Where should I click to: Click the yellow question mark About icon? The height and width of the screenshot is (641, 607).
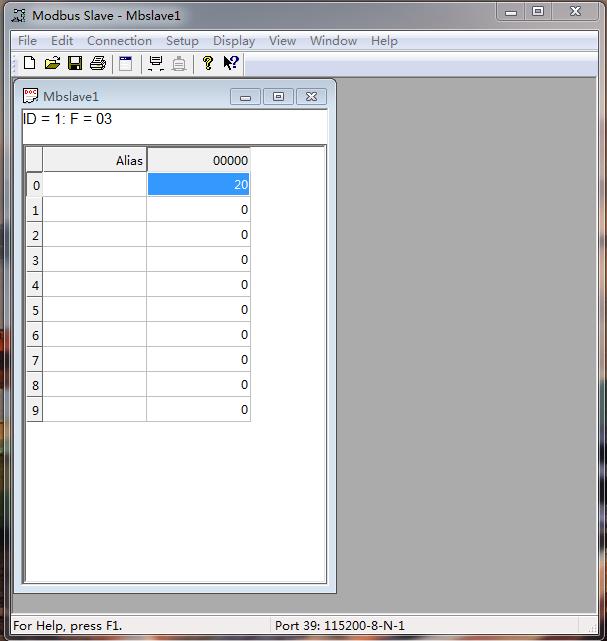click(207, 63)
